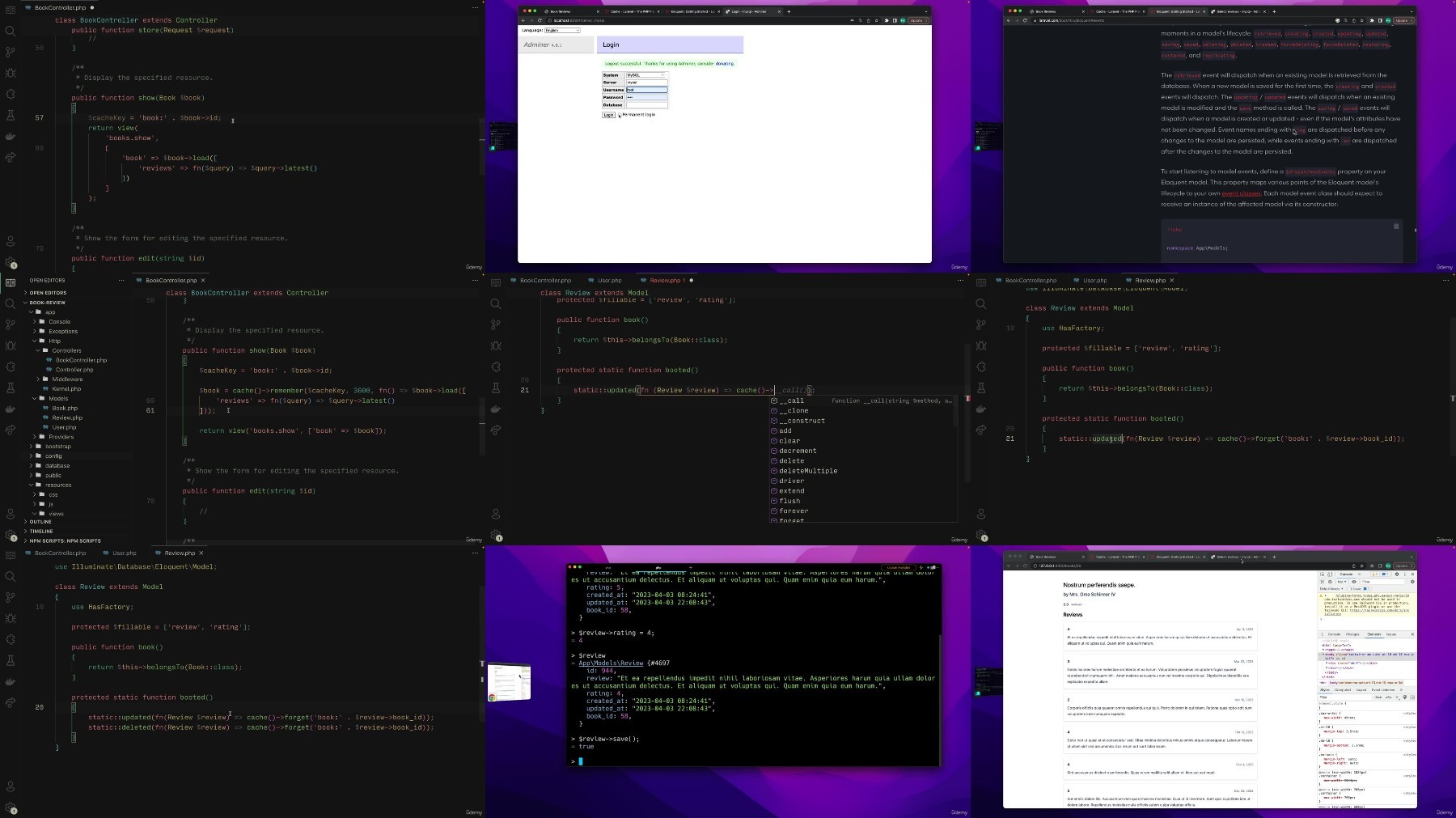This screenshot has height=818, width=1456.
Task: Go back in the Adminer login browser window
Action: coord(523,20)
